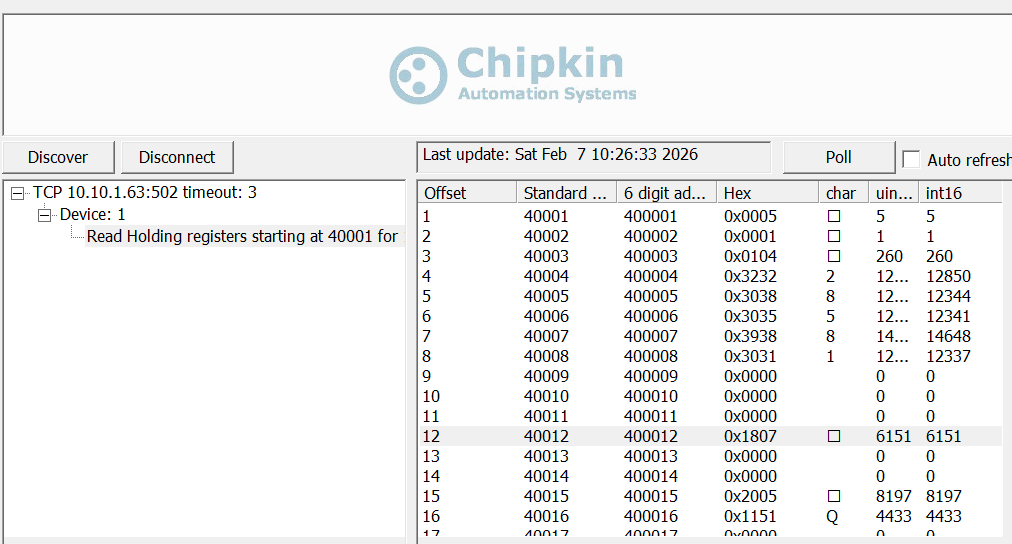Image resolution: width=1012 pixels, height=544 pixels.
Task: Select register cell 40016
Action: pos(546,516)
